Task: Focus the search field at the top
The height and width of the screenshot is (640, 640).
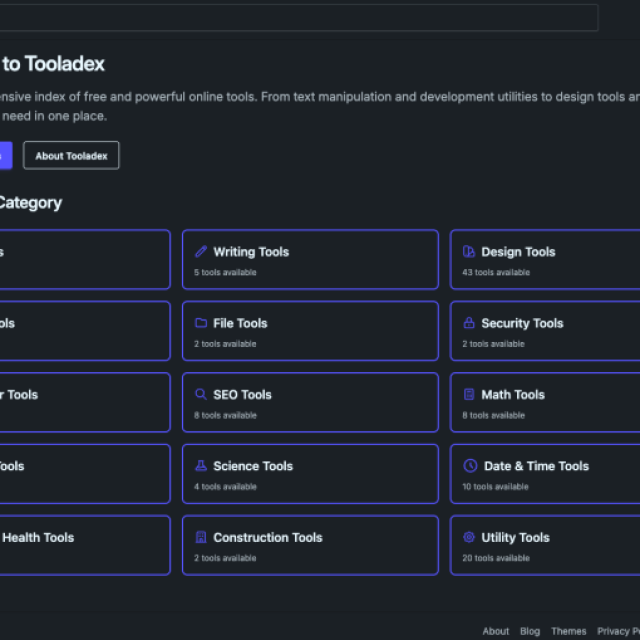Action: click(x=300, y=18)
